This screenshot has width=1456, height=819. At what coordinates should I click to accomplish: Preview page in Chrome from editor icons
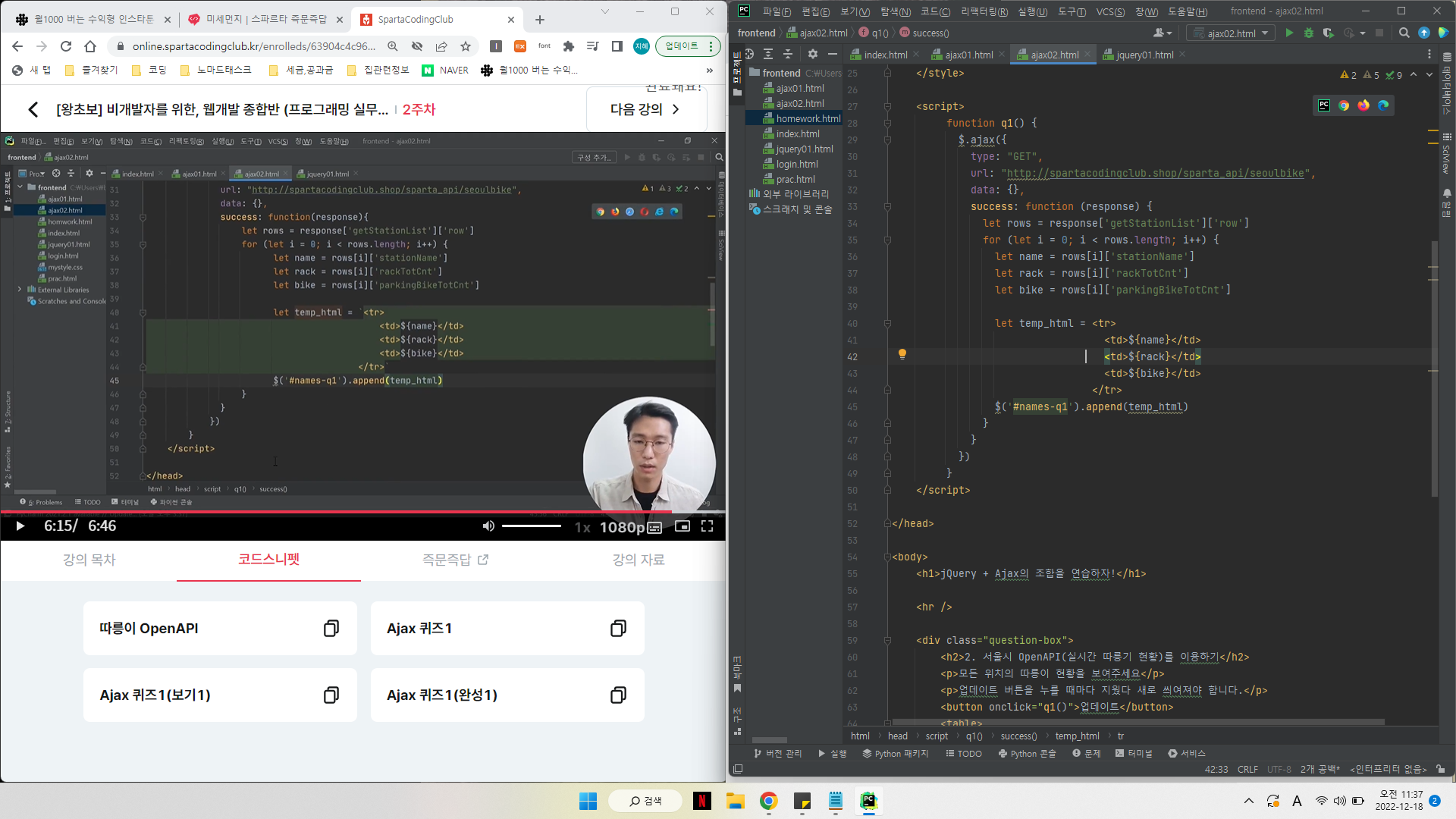[x=1344, y=106]
